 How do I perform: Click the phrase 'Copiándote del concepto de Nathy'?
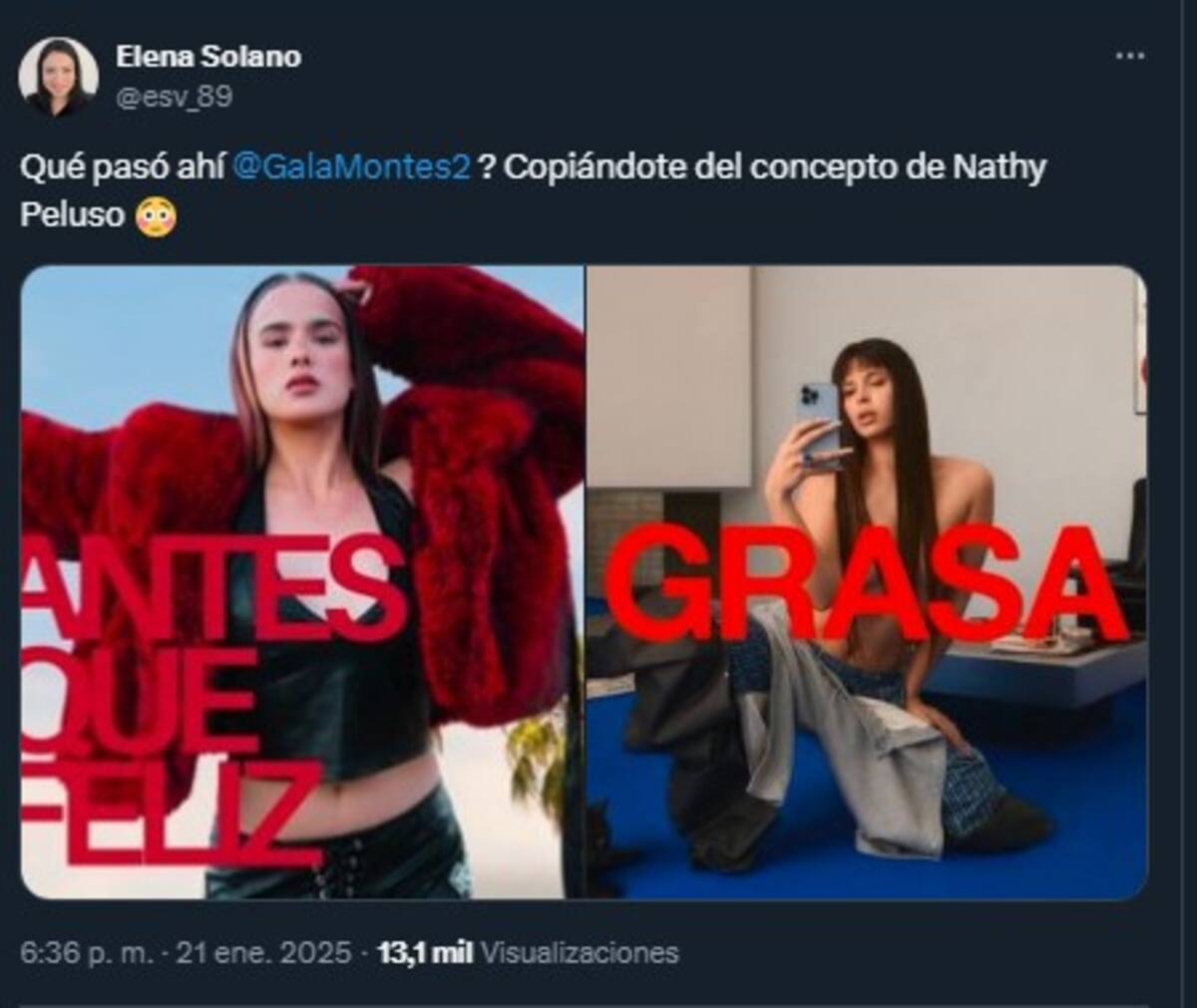pyautogui.click(x=775, y=168)
